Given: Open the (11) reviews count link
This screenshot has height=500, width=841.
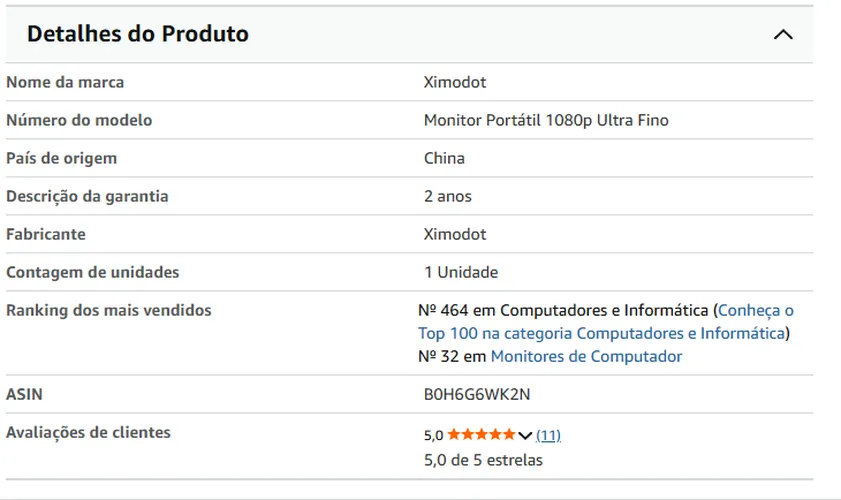Looking at the screenshot, I should [x=548, y=435].
